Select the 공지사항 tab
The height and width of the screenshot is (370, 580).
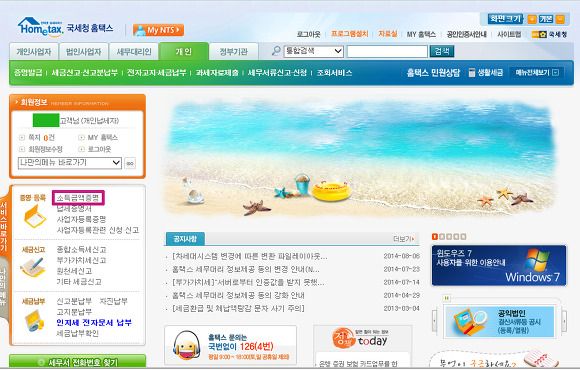(x=185, y=239)
